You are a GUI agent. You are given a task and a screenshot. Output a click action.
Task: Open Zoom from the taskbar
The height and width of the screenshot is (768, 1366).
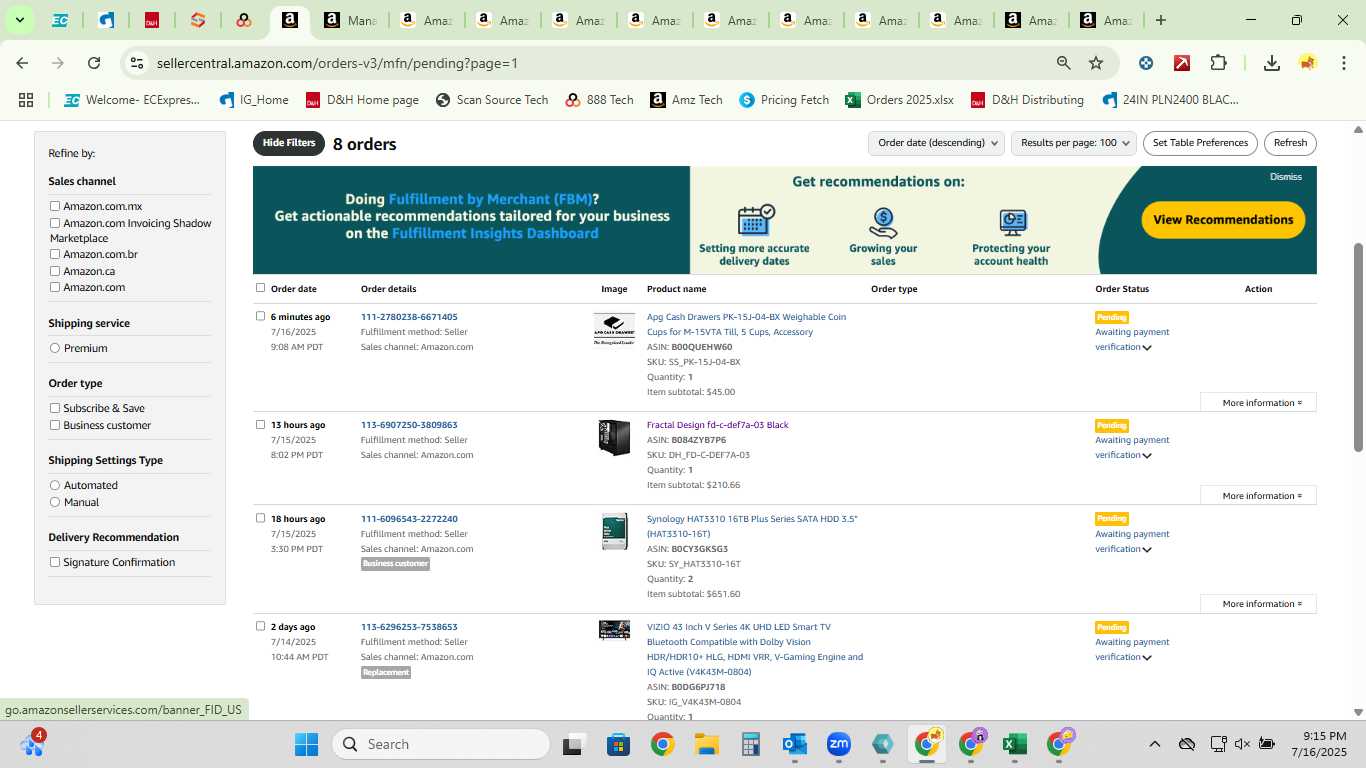838,744
